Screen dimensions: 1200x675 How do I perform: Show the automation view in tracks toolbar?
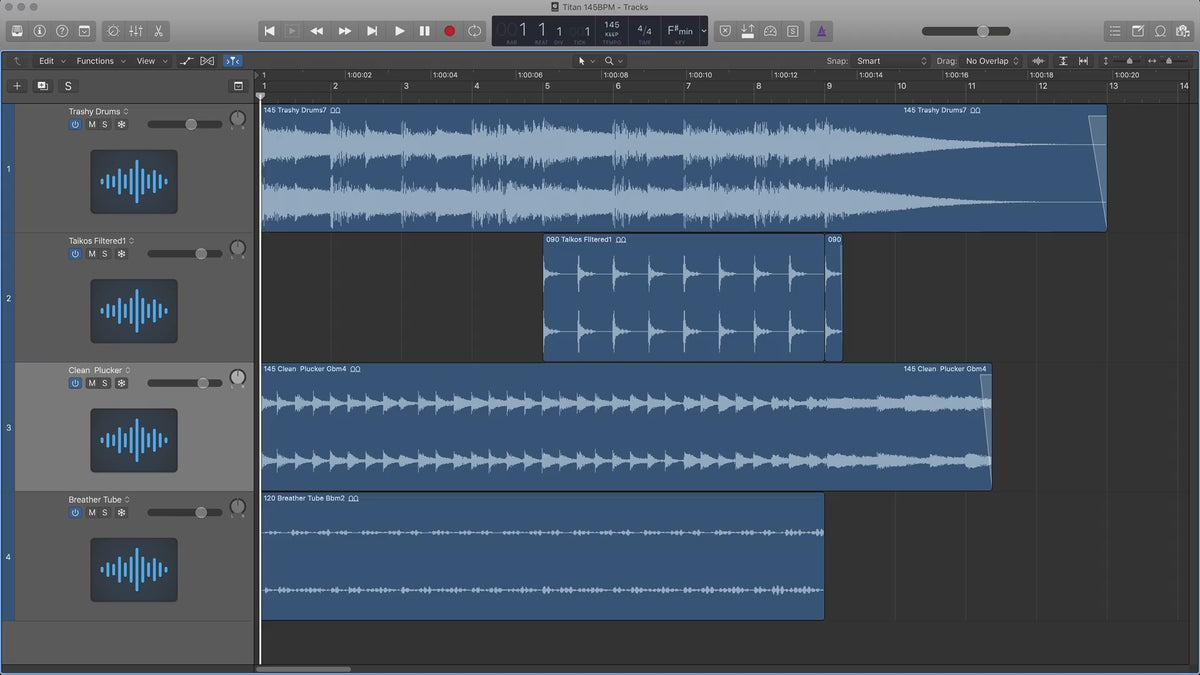point(187,61)
